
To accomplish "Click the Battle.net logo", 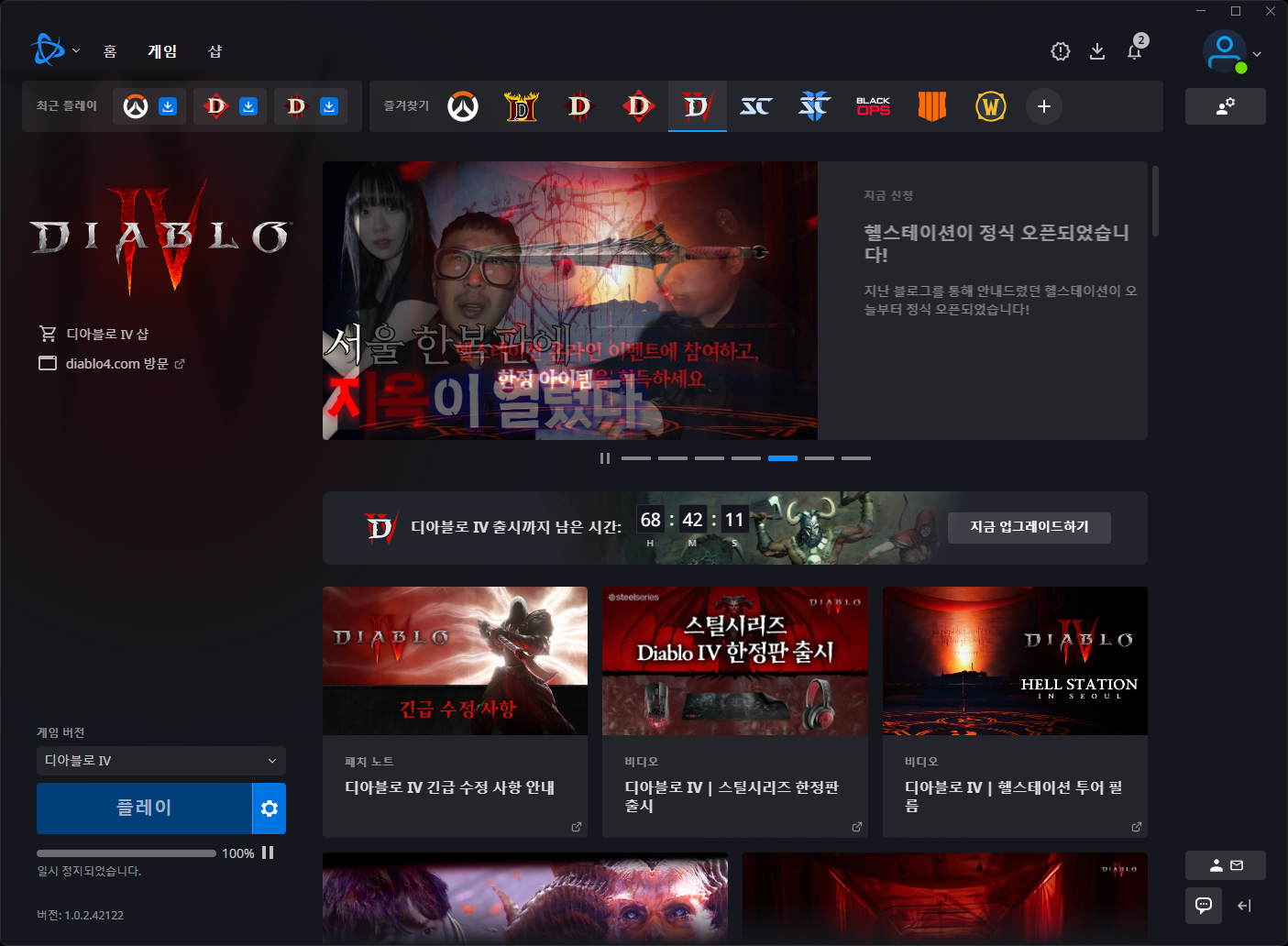I will (47, 49).
